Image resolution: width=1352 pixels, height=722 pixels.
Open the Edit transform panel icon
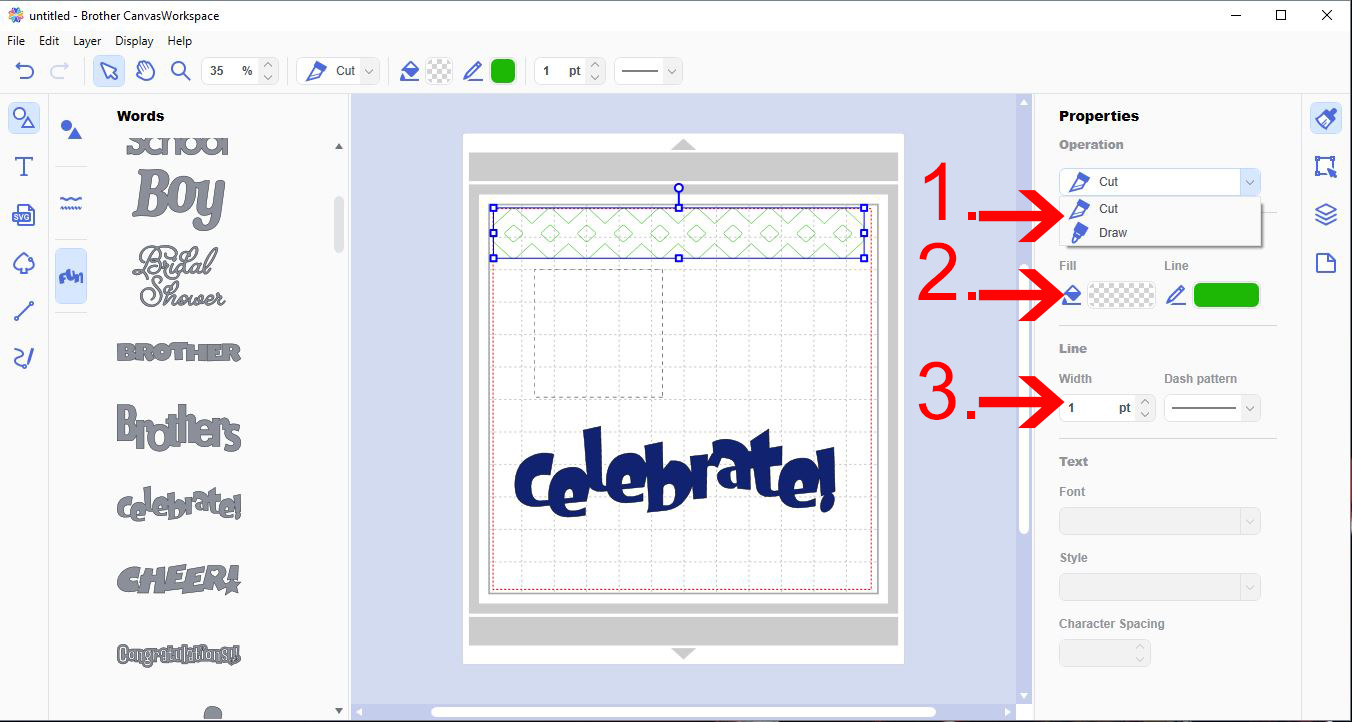tap(1326, 167)
